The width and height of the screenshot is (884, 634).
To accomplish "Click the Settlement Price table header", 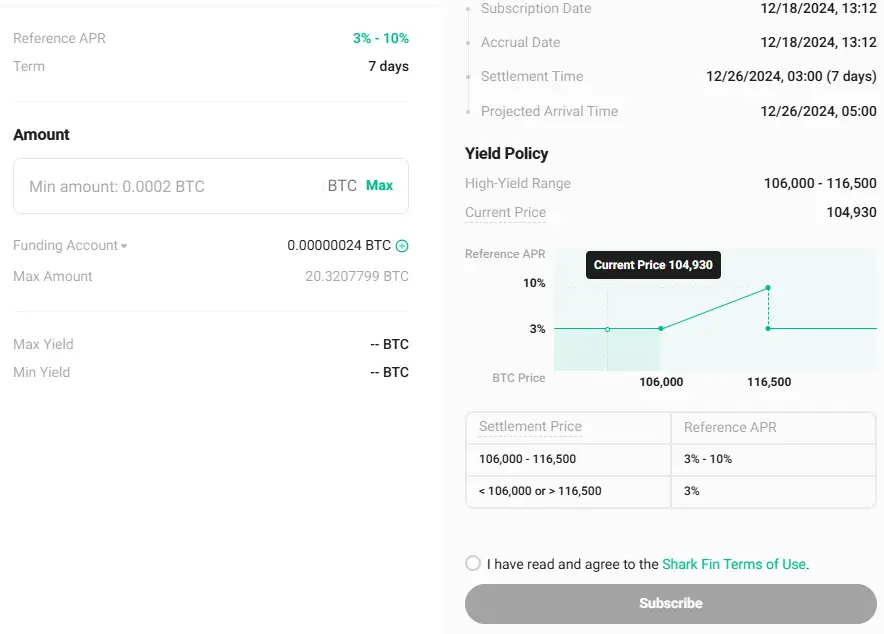I will tap(530, 427).
